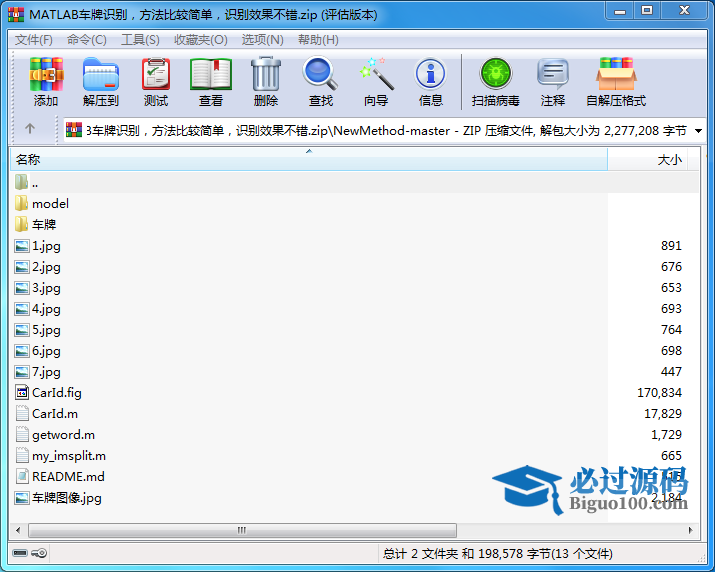Screen dimensions: 715x572
Task: Select the model folder icon
Action: [21, 203]
